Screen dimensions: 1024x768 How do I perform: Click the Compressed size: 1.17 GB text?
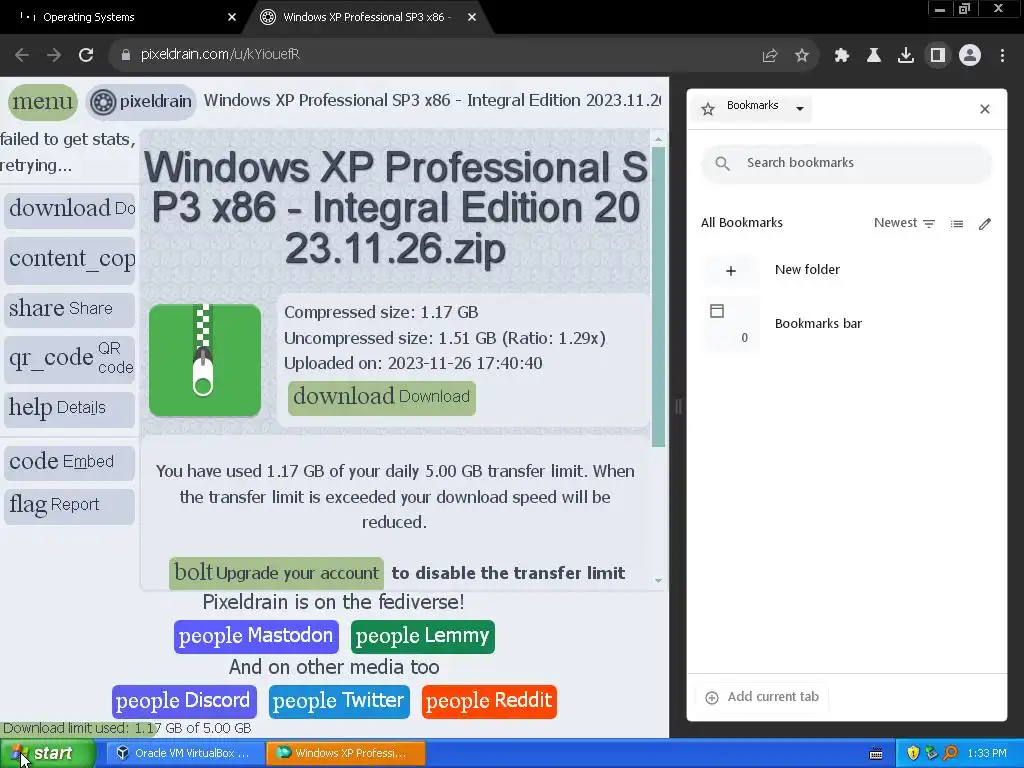click(x=381, y=312)
